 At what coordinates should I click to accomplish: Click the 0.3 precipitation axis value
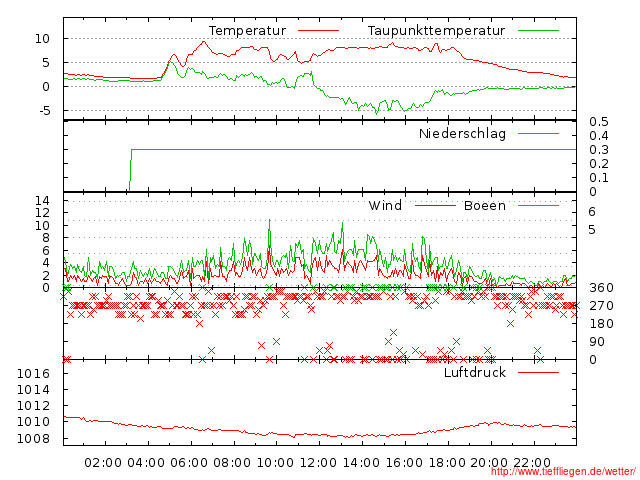click(599, 150)
